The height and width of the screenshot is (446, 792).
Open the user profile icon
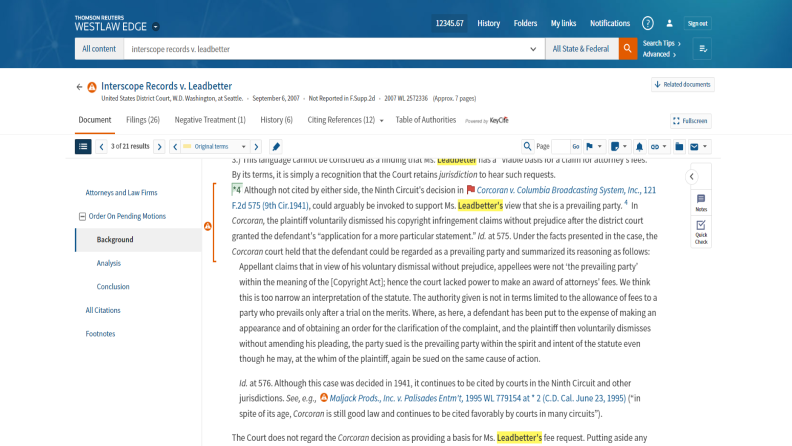pos(669,23)
